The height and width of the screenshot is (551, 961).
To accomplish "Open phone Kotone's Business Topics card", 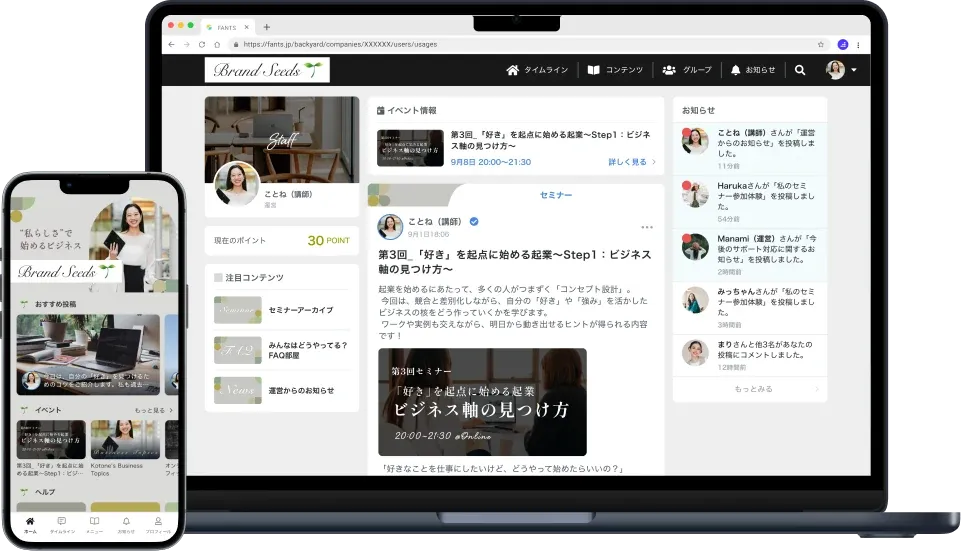I will tap(125, 449).
